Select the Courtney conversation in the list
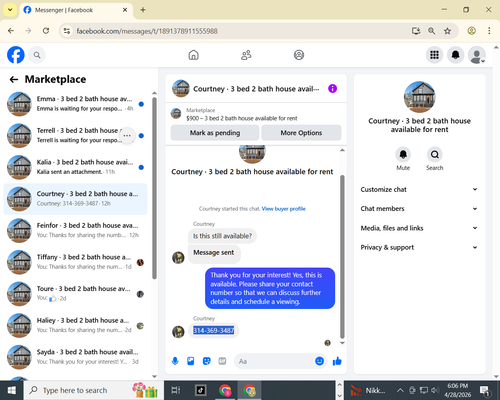The width and height of the screenshot is (500, 400). tap(75, 199)
